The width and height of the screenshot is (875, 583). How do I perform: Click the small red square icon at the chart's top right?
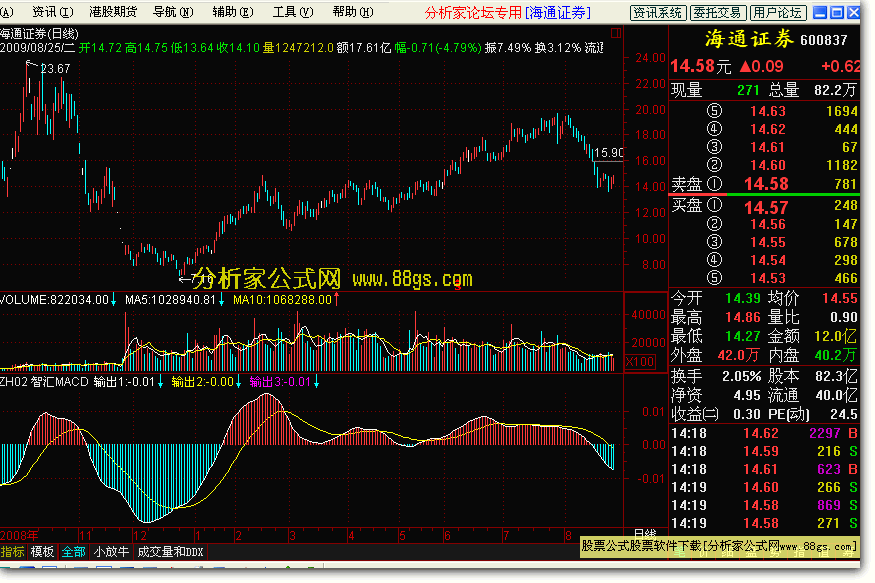[616, 33]
